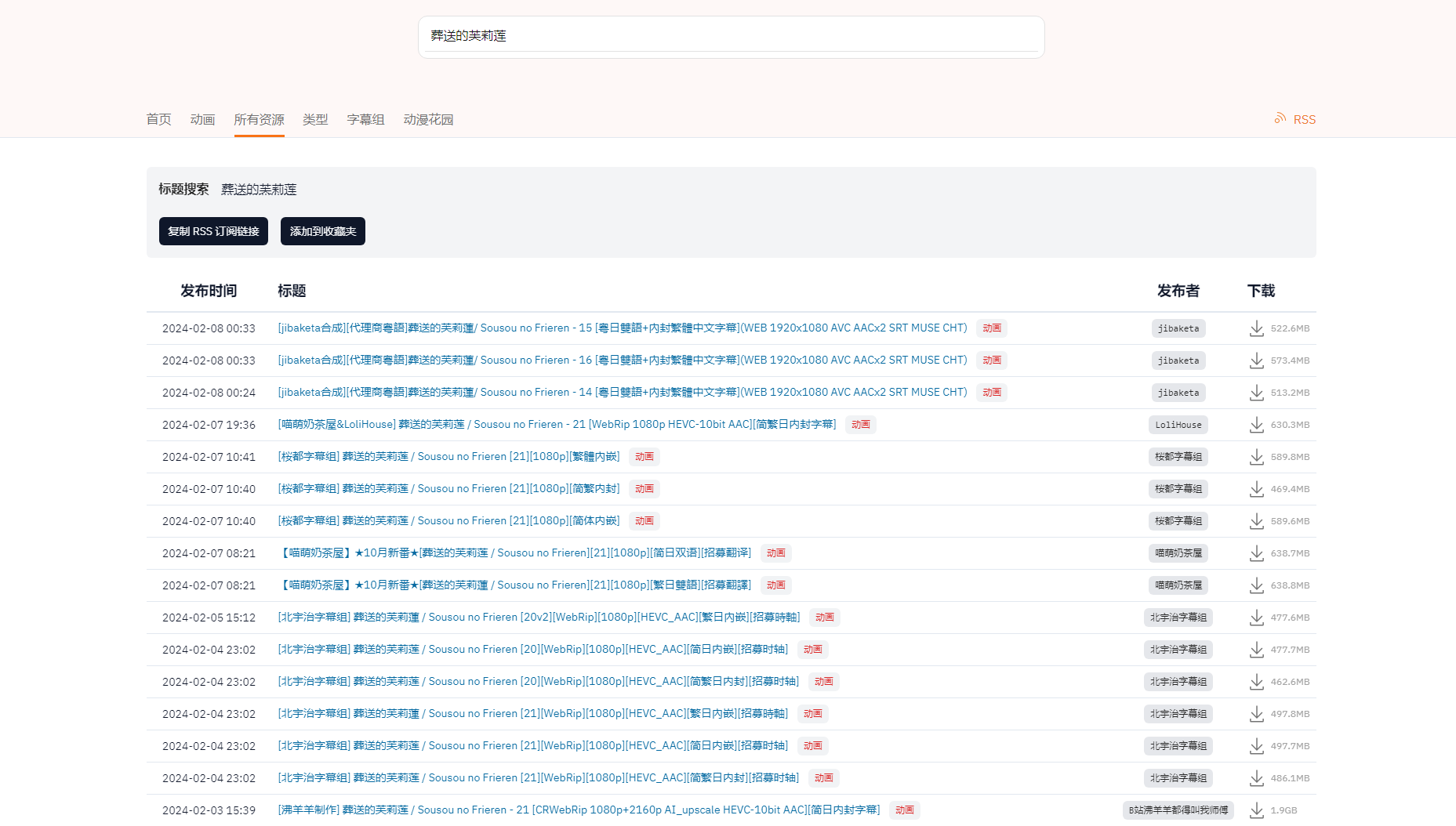Open the 类型 navigation tab
This screenshot has height=826, width=1456.
coord(315,119)
